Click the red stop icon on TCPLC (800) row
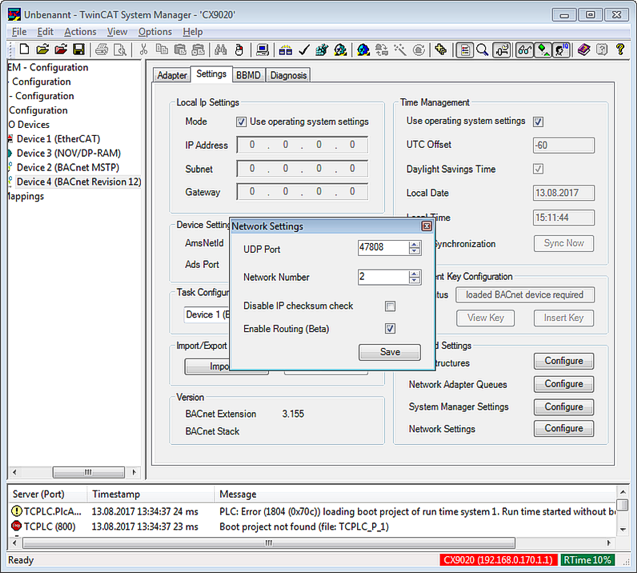The width and height of the screenshot is (637, 573). tap(16, 526)
